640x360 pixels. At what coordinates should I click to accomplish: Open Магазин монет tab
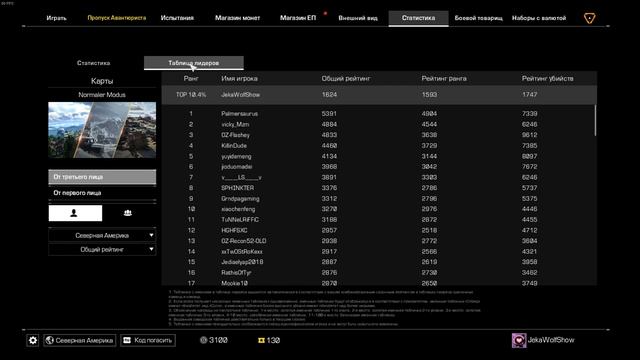[238, 18]
